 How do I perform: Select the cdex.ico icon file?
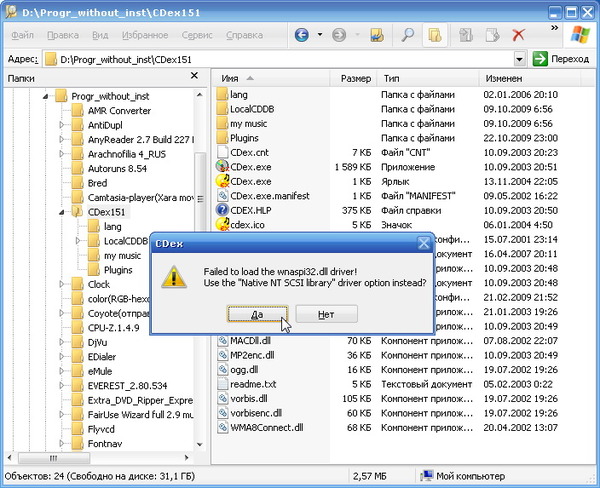pyautogui.click(x=222, y=225)
